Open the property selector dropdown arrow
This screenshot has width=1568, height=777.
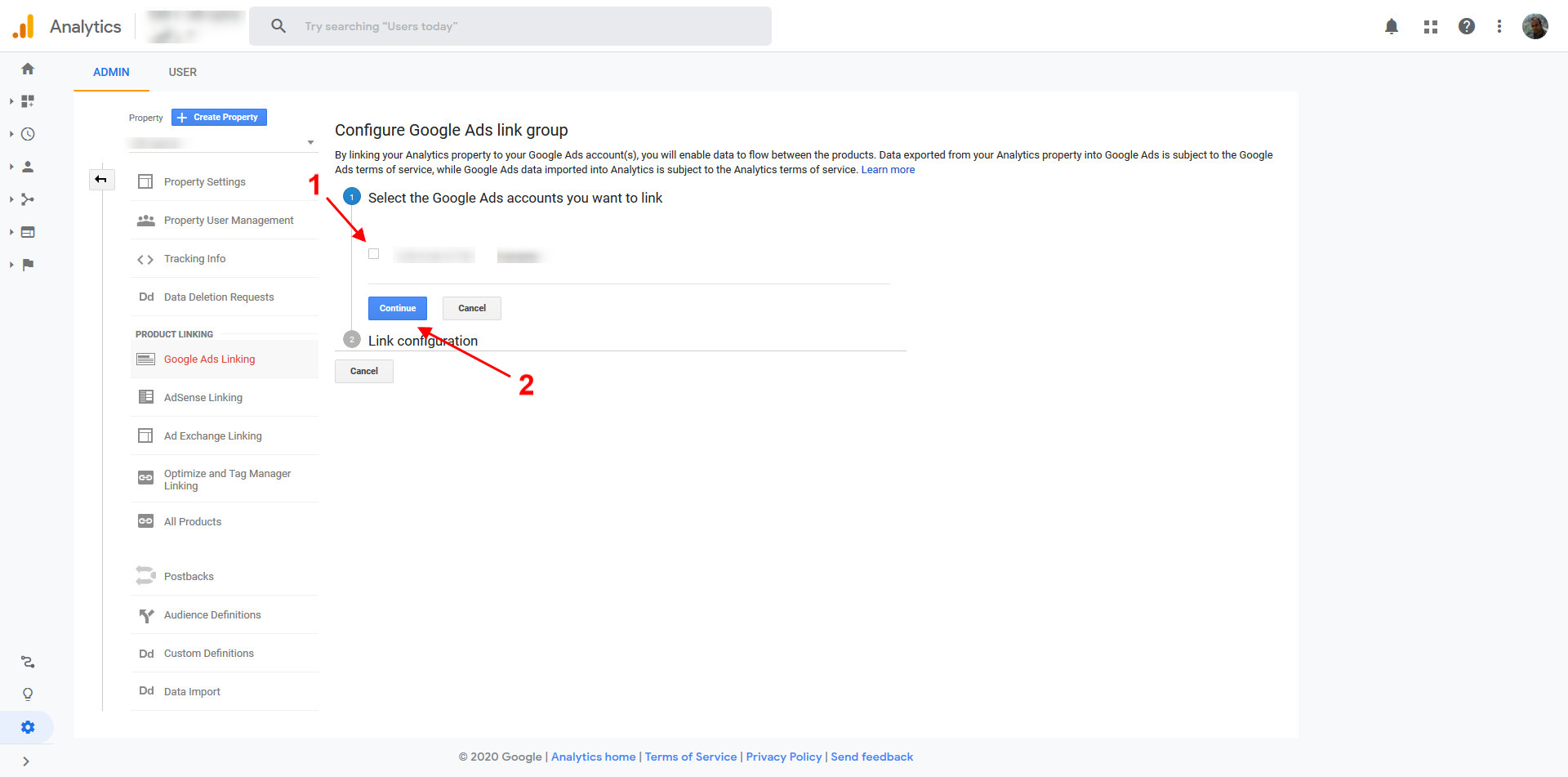point(310,143)
